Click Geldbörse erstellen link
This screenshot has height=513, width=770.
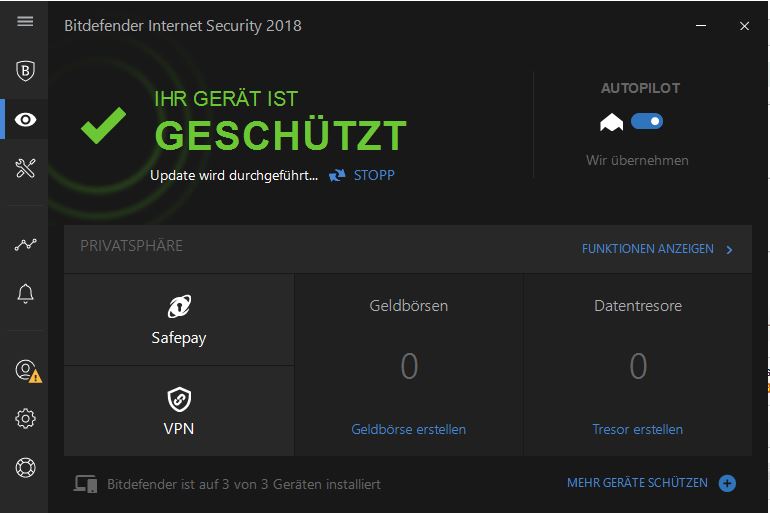(408, 429)
